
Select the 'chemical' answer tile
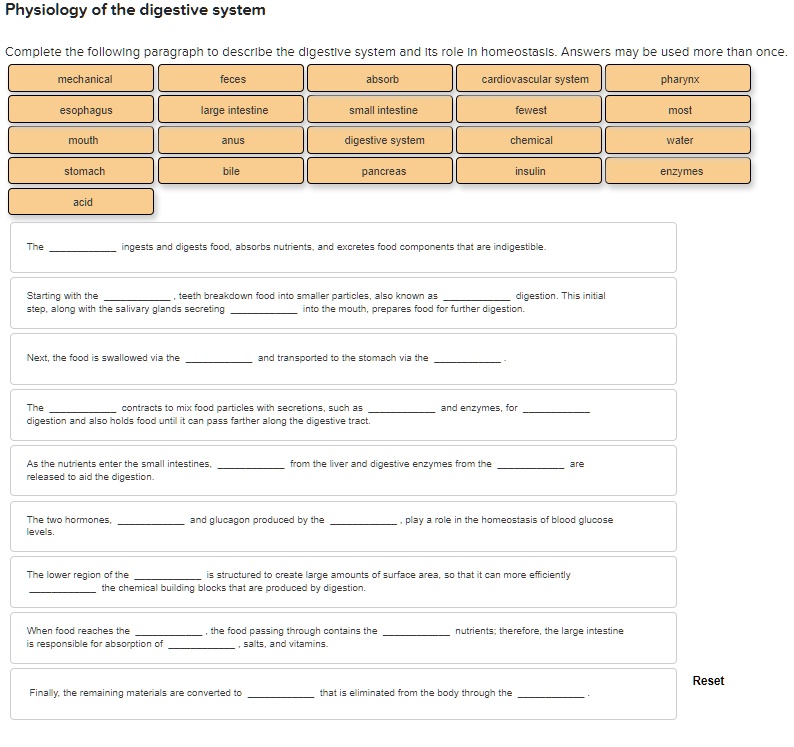(530, 141)
